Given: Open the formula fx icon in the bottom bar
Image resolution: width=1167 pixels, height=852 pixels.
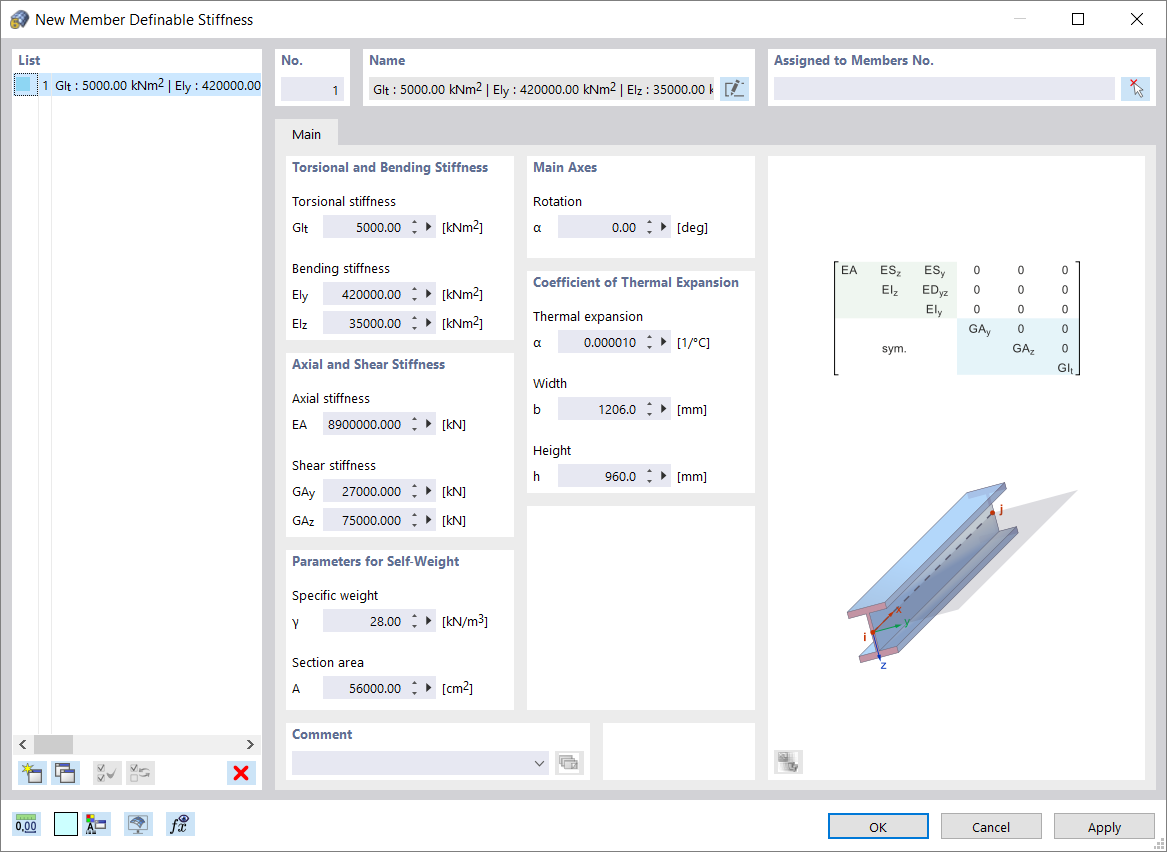Looking at the screenshot, I should coord(180,824).
